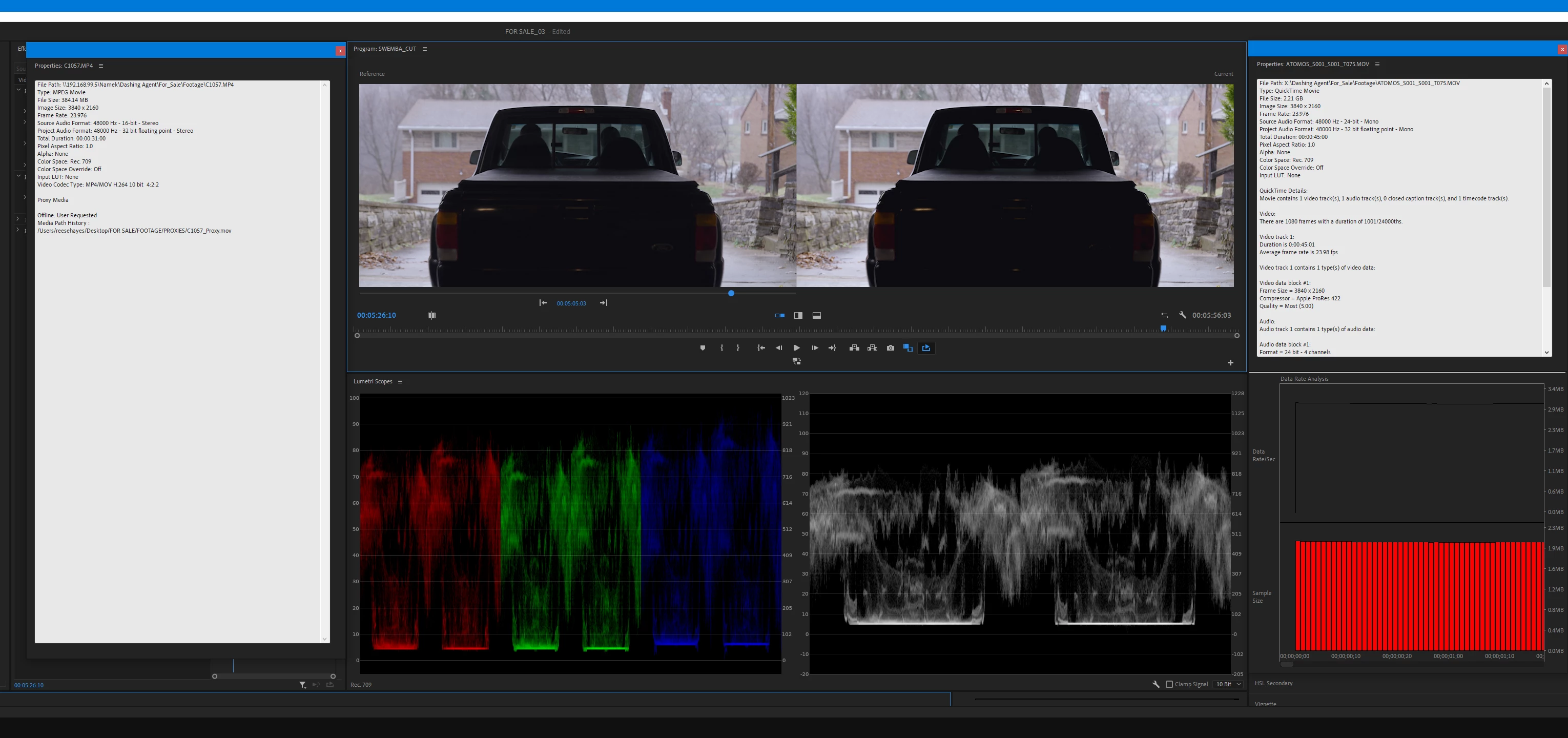1568x738 pixels.
Task: Click the Lift edit icon
Action: pyautogui.click(x=854, y=347)
